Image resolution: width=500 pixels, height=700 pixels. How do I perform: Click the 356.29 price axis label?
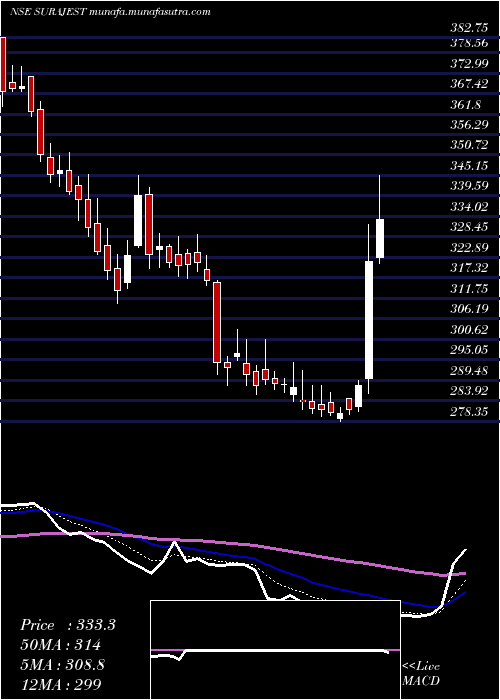coord(469,125)
